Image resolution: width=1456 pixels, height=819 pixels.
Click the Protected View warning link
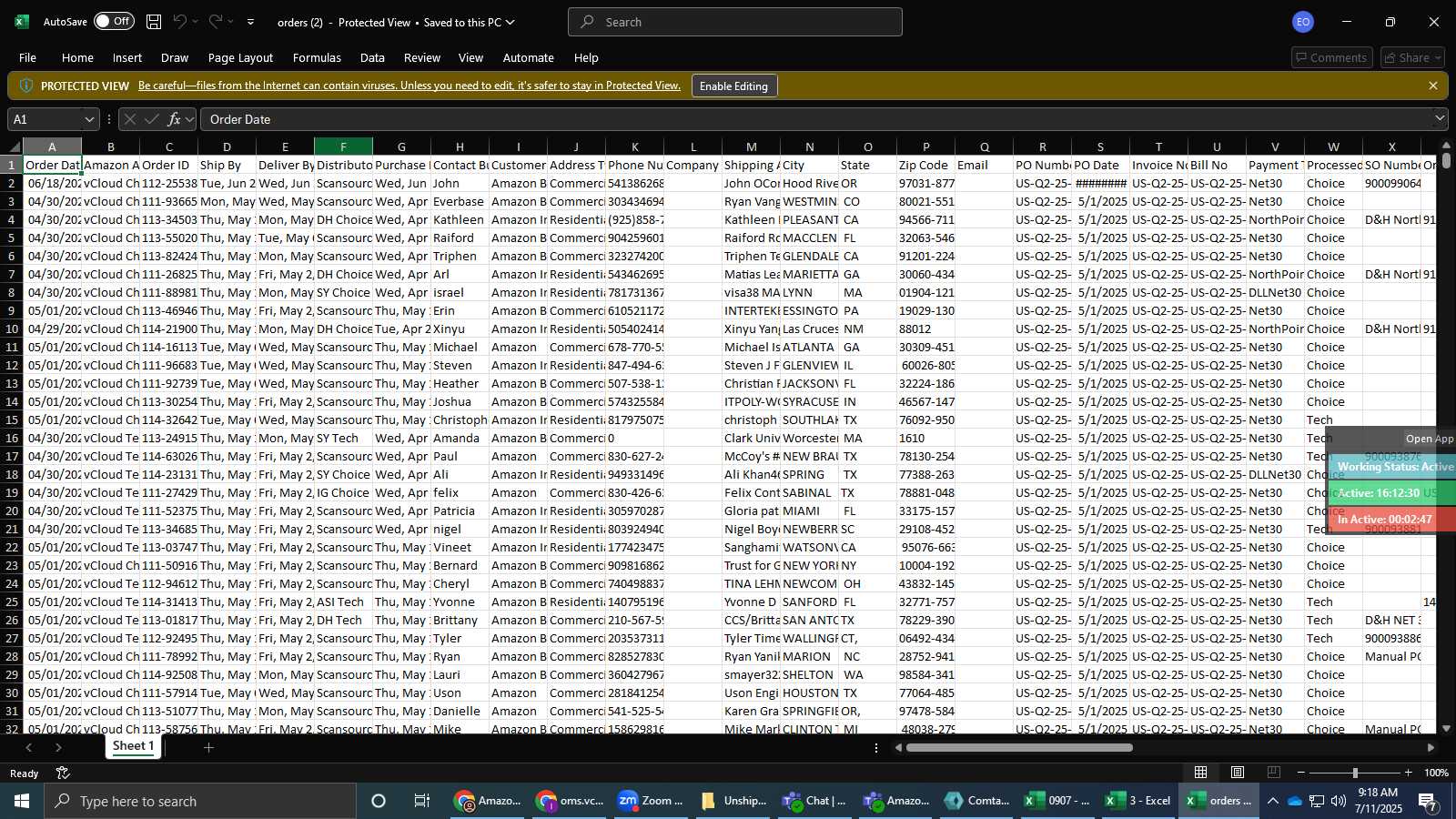click(409, 86)
